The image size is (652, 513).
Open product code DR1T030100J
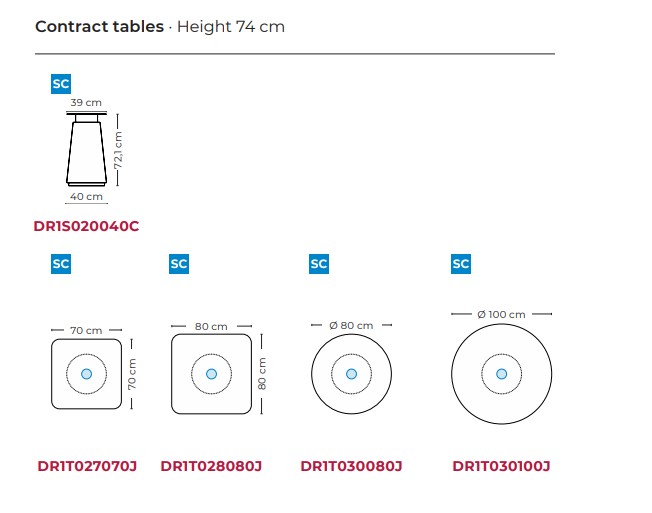tap(501, 466)
